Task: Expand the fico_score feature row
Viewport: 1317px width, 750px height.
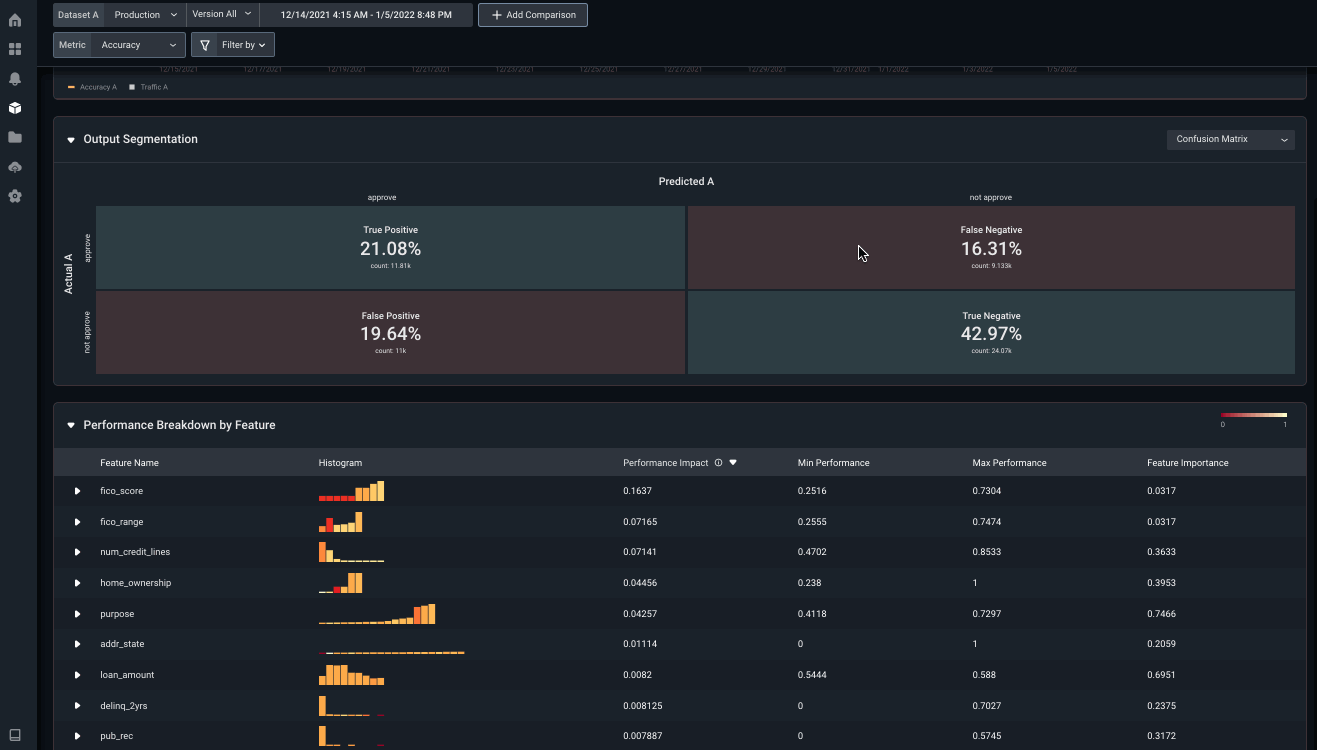Action: [x=77, y=491]
